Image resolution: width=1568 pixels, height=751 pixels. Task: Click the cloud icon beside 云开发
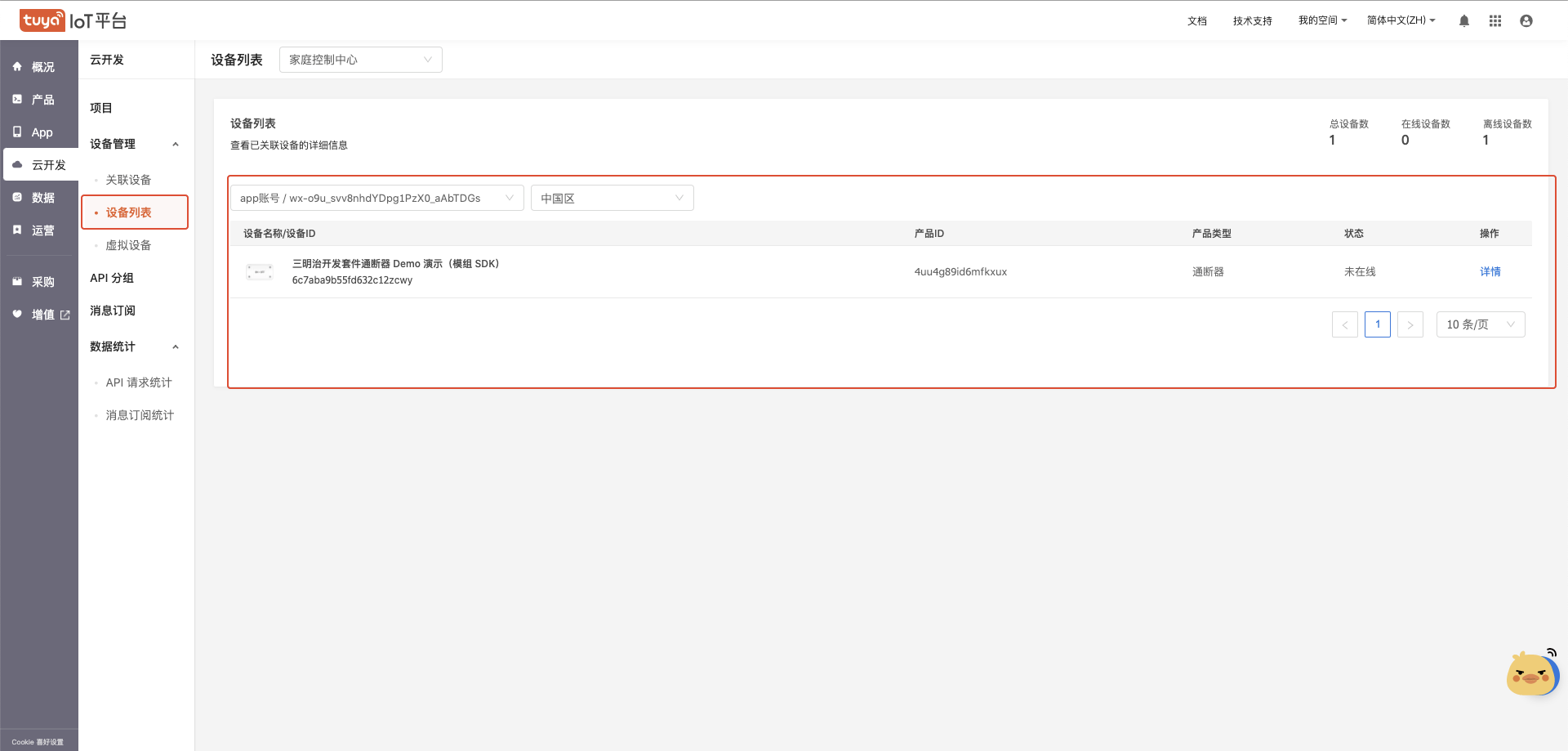[17, 165]
